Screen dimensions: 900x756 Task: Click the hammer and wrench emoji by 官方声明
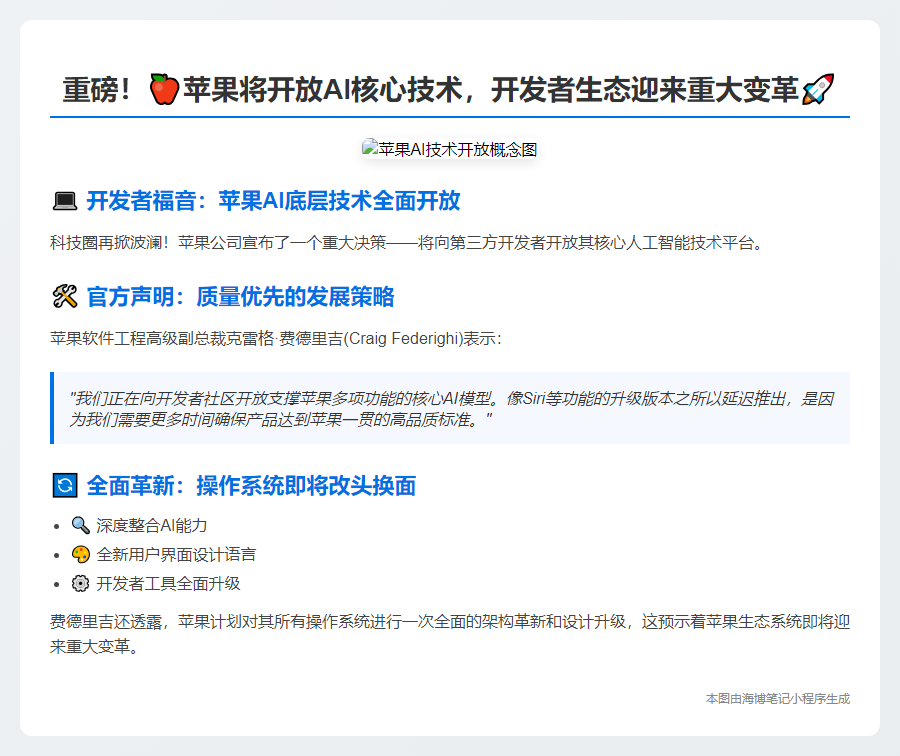(x=65, y=297)
